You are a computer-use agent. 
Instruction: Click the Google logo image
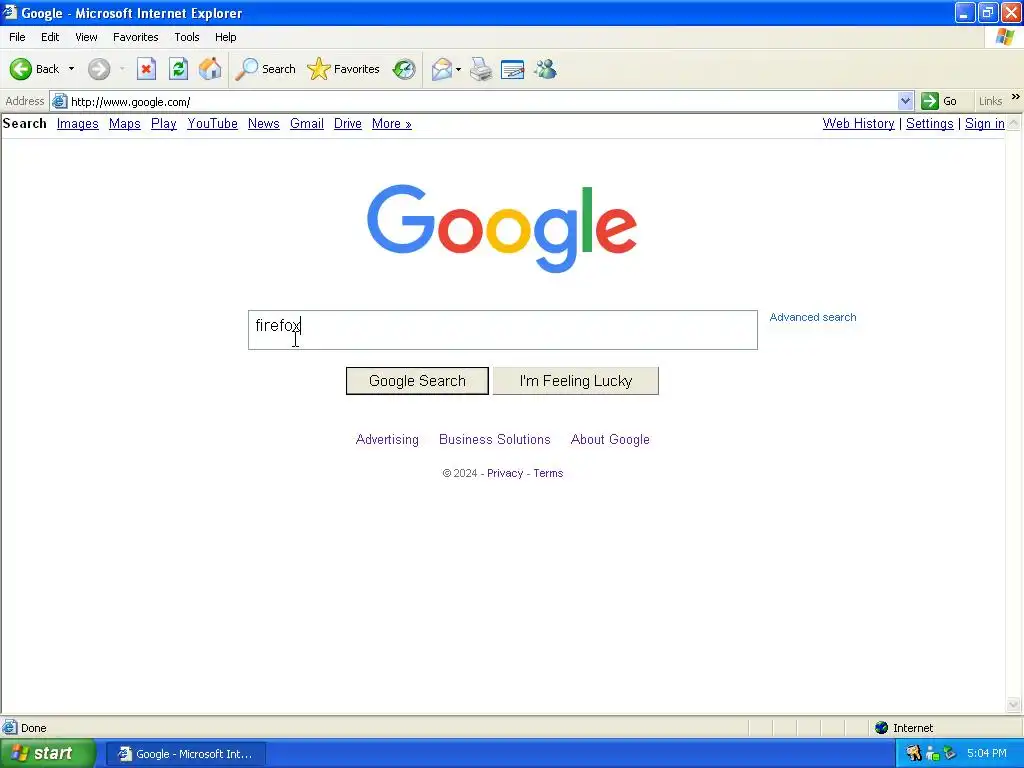pos(502,229)
